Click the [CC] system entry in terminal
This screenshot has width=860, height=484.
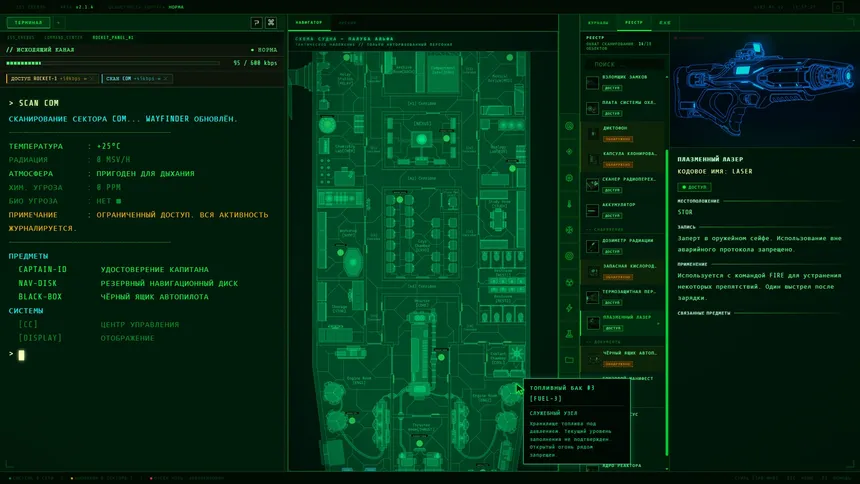pos(28,324)
